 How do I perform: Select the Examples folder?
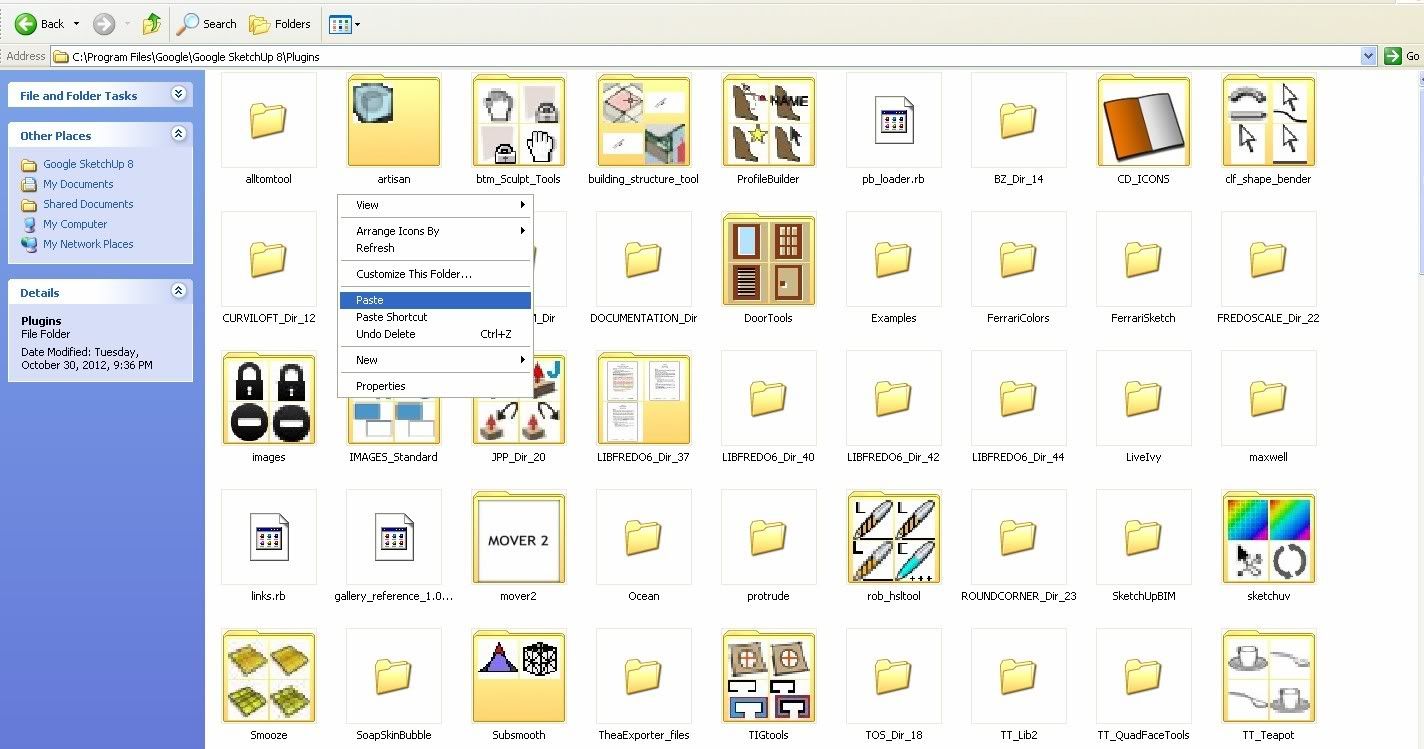(x=894, y=268)
